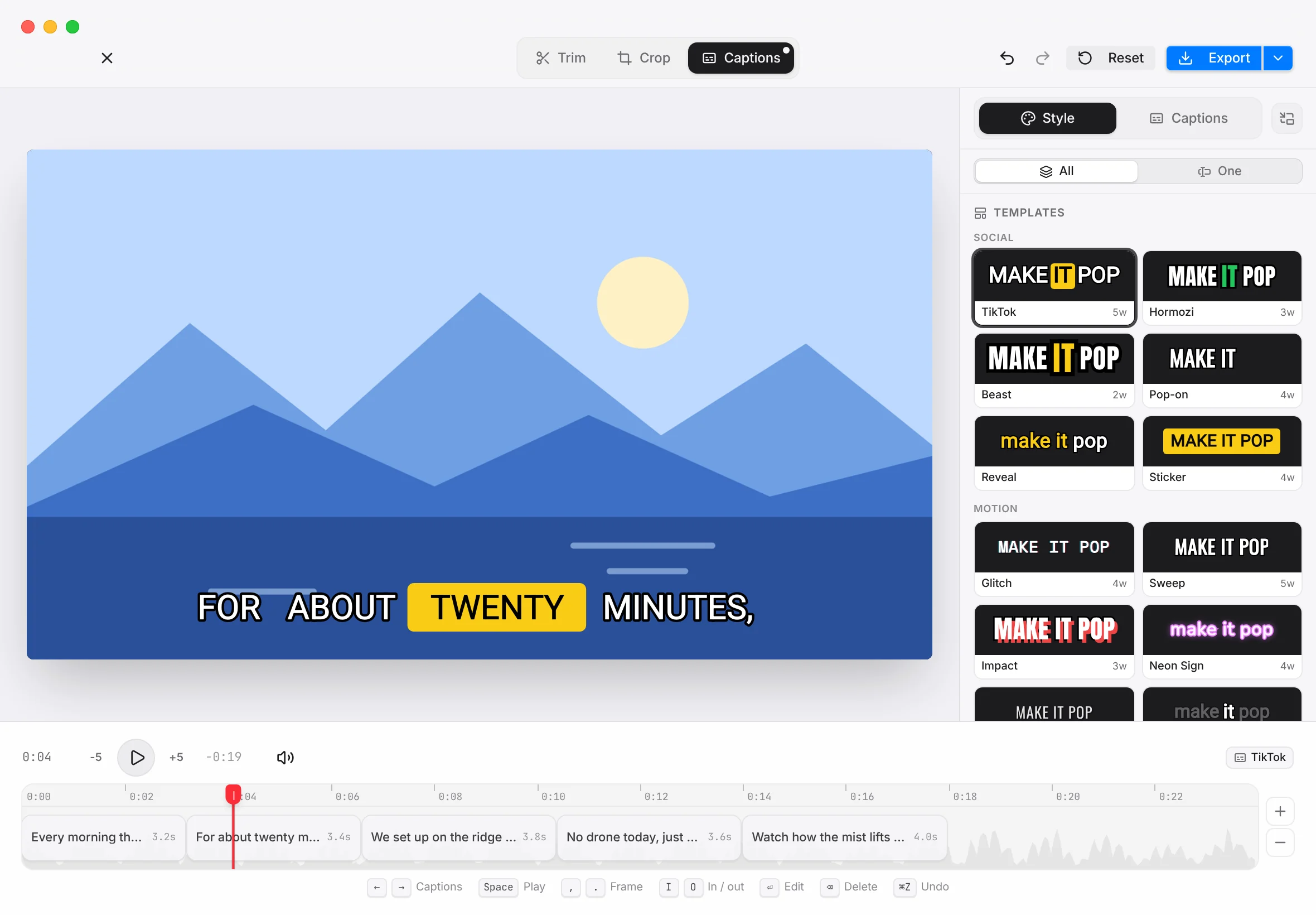Click the timeline ruler at 0:12
This screenshot has width=1316, height=915.
tap(656, 796)
